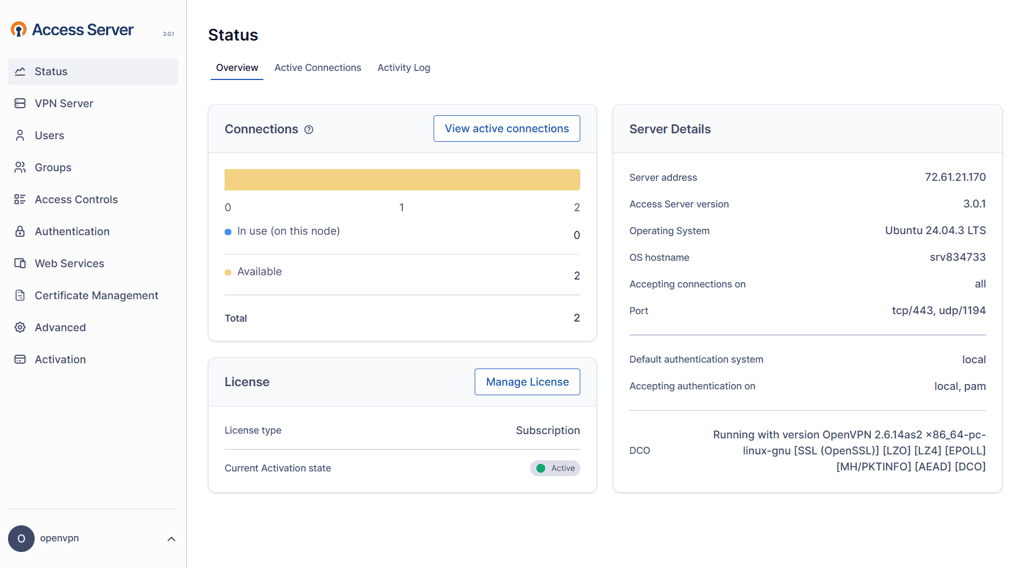Click the server address 72.61.21.170
Screen dimensions: 1024x568
(955, 178)
